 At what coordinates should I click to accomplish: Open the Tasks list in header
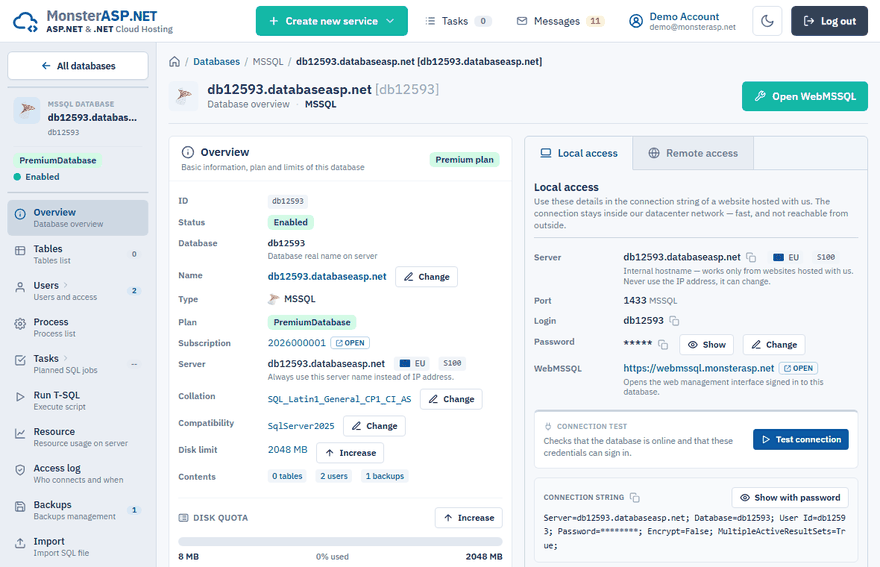[x=458, y=21]
